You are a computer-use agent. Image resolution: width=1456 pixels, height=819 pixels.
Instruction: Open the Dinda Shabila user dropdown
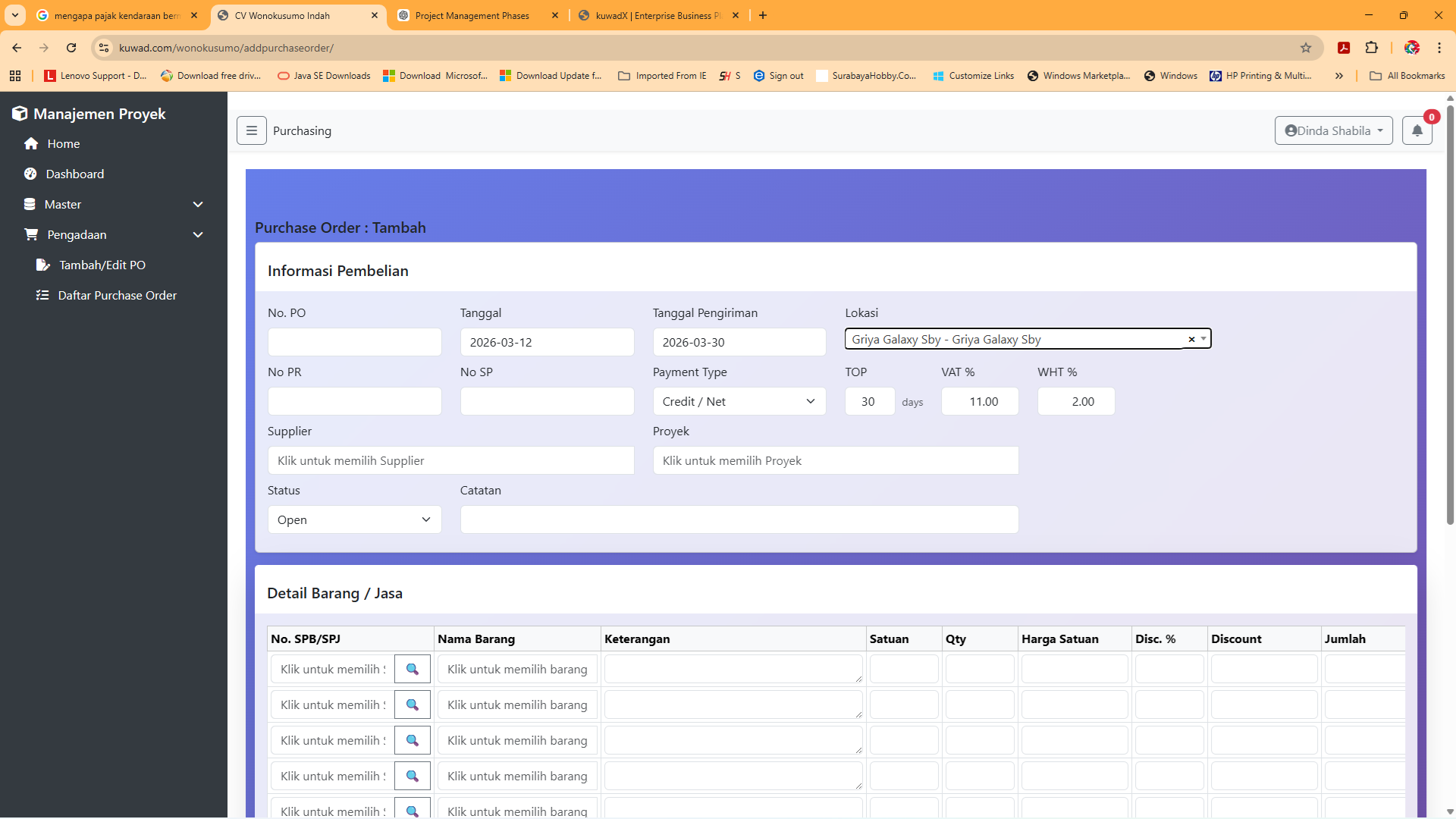click(1333, 130)
